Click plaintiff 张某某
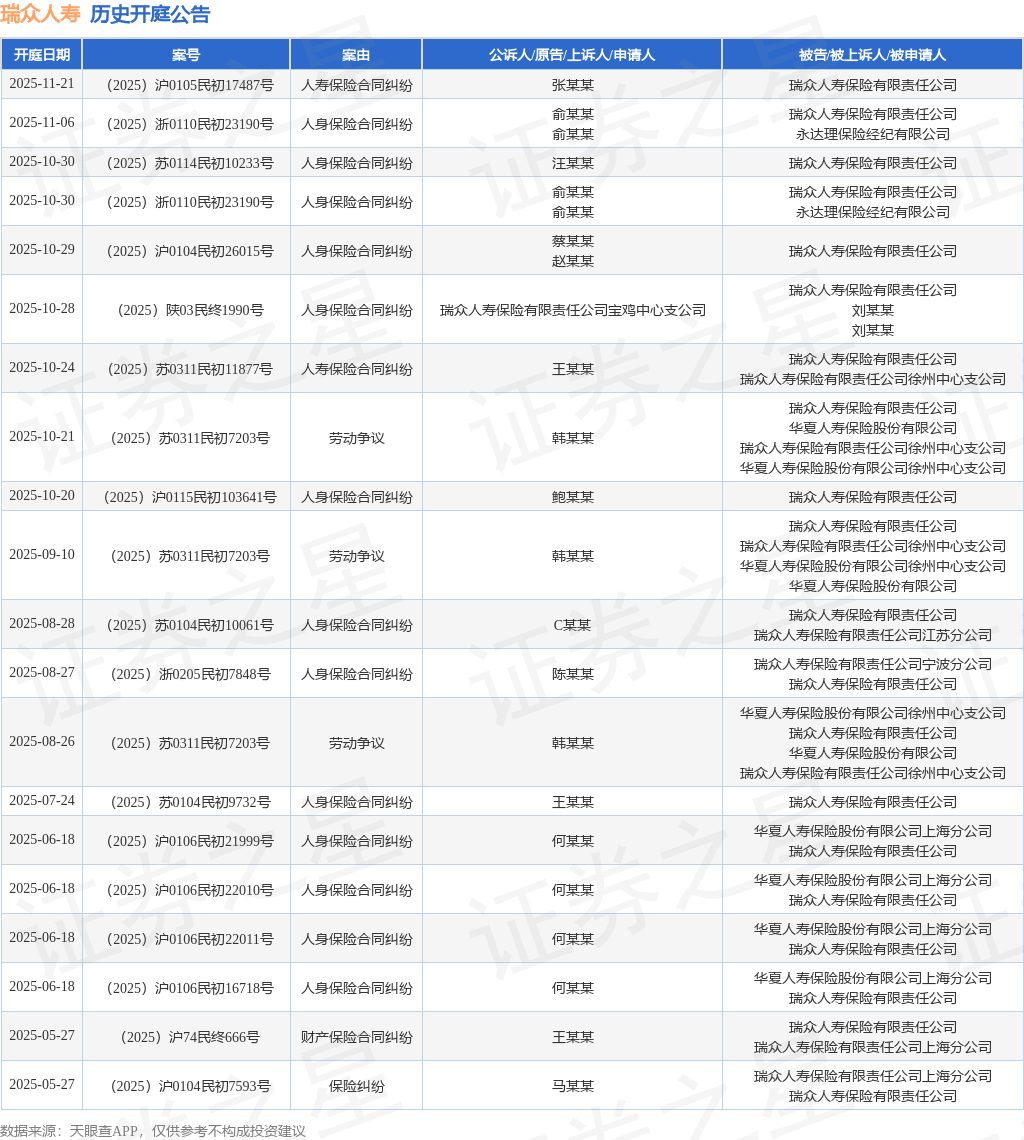Viewport: 1024px width, 1140px height. click(572, 85)
